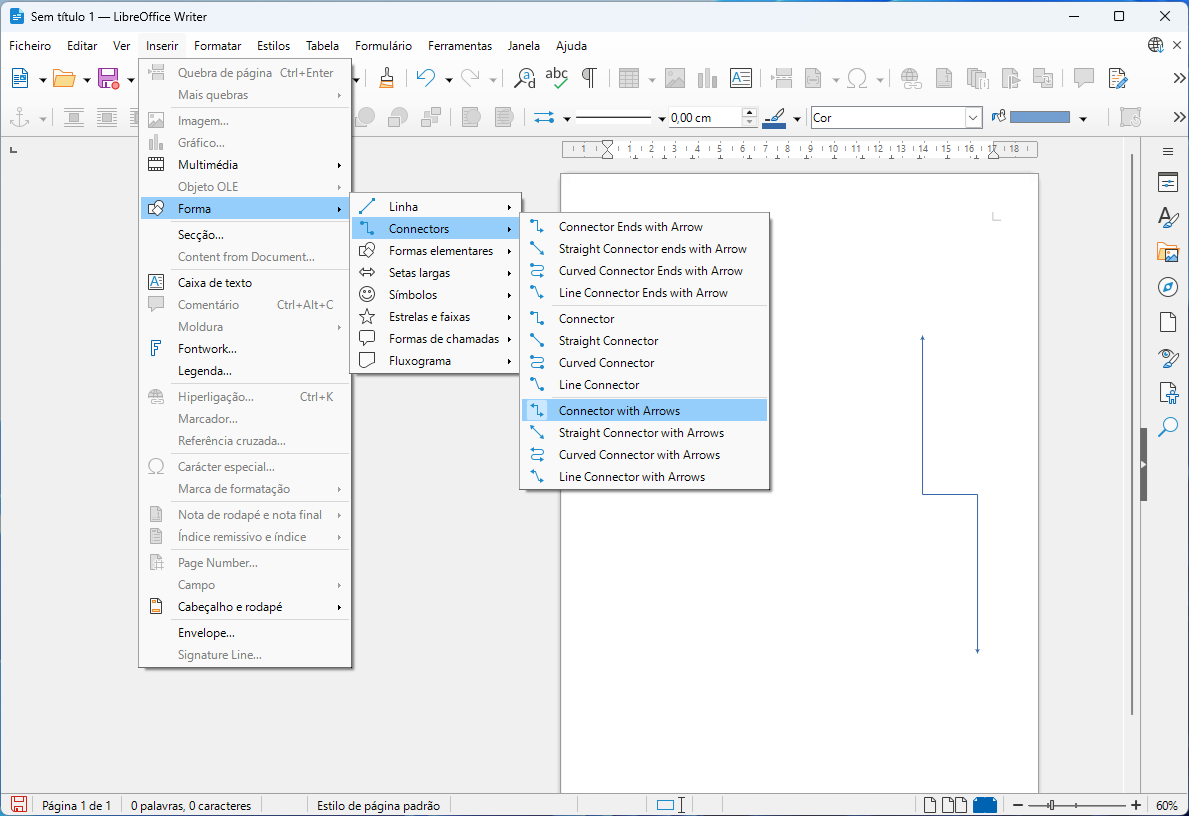Open the Ficheiro menu

pos(30,46)
